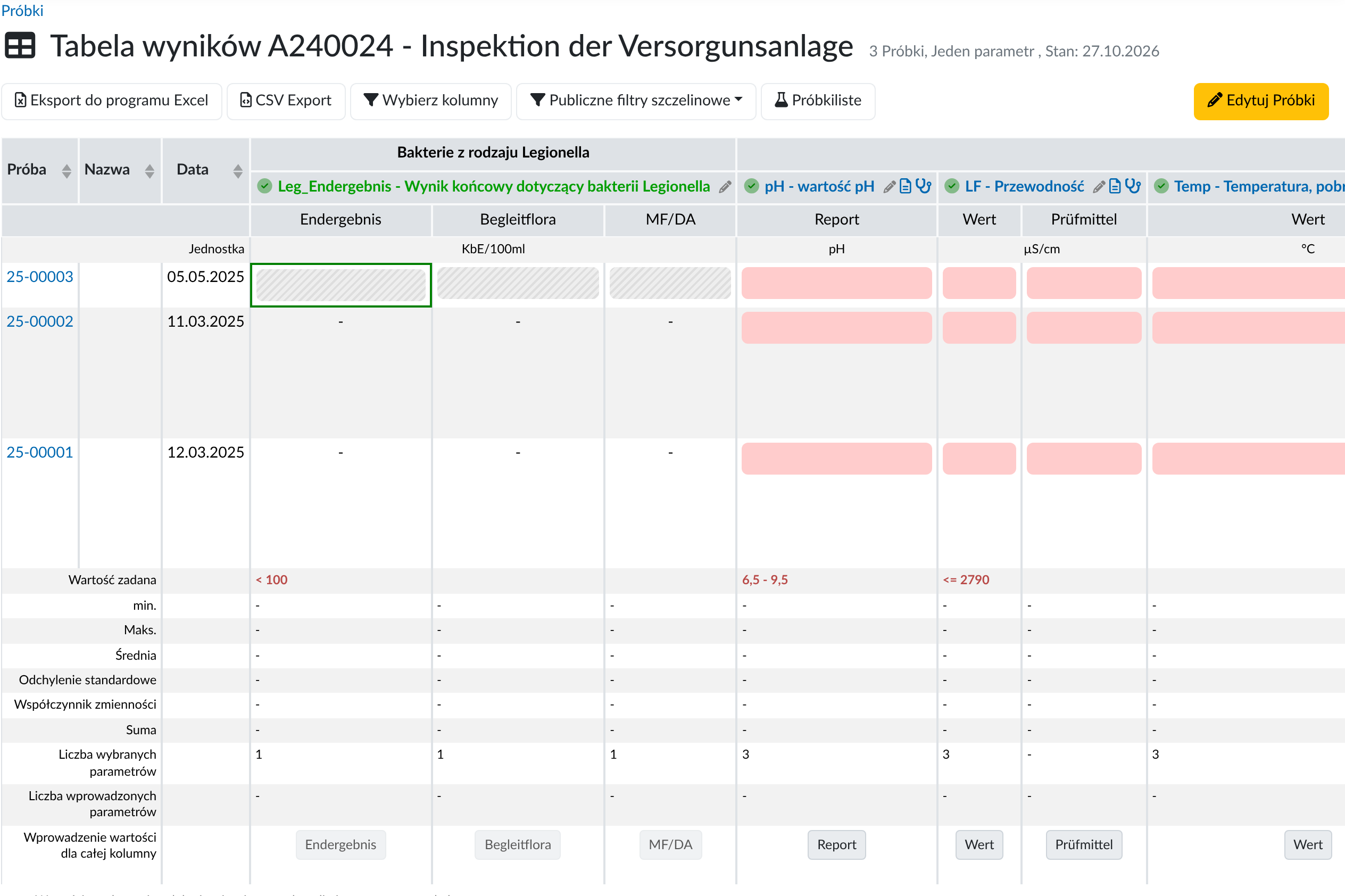Open Leg_Endergebnis parameter link

(x=494, y=186)
